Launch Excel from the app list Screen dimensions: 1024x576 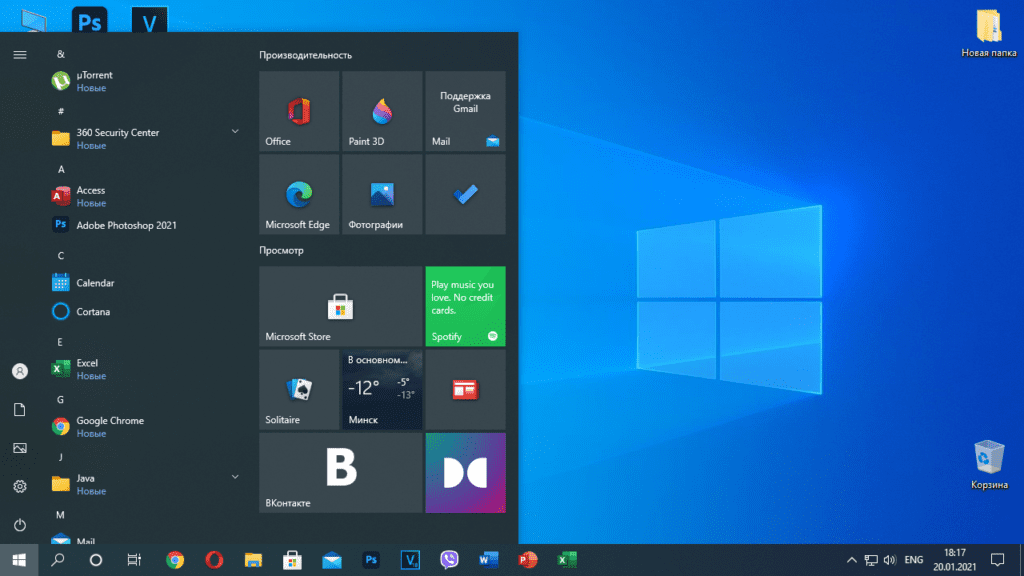pos(147,369)
